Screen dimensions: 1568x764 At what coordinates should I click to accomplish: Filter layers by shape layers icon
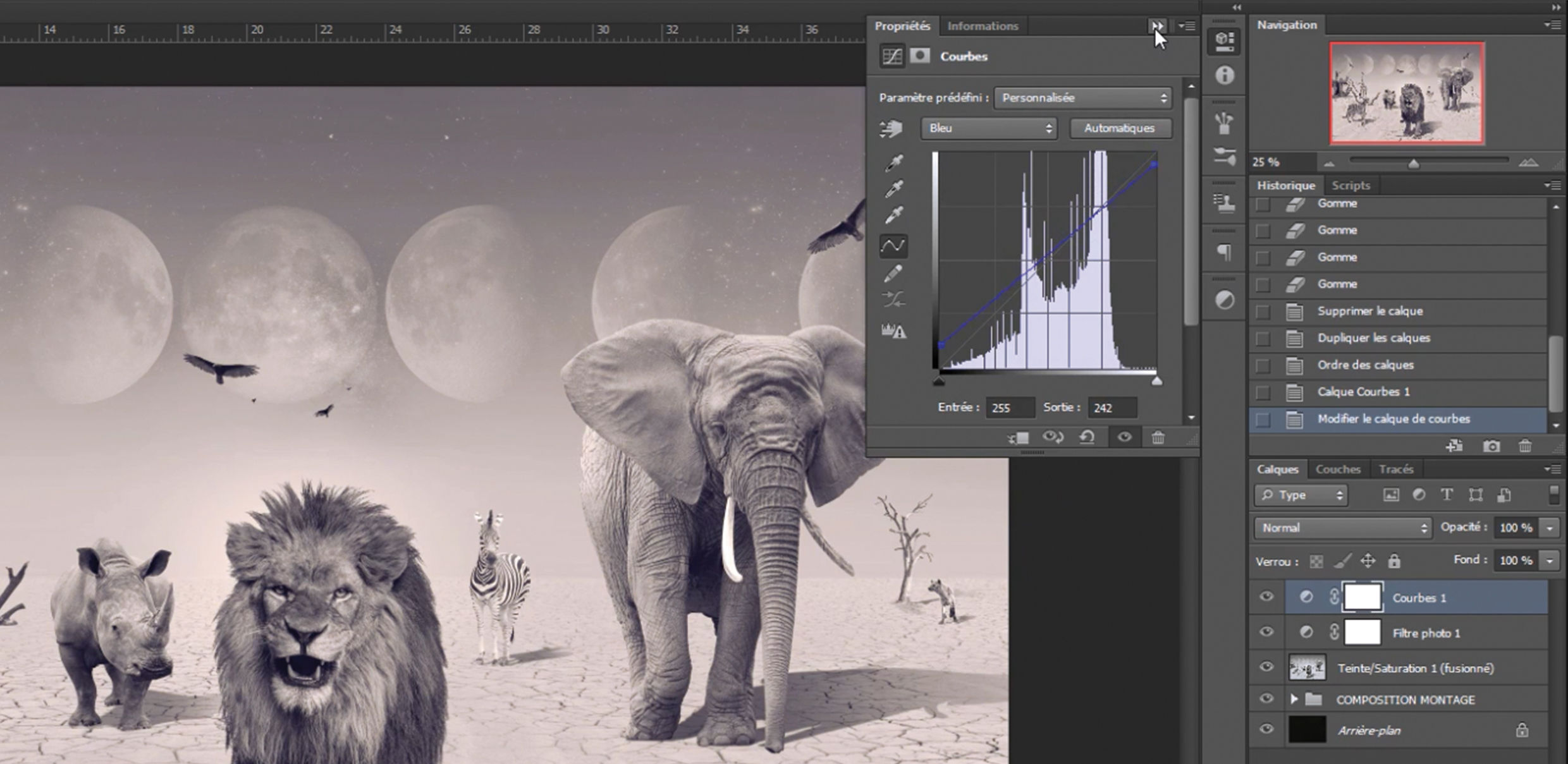pos(1476,495)
